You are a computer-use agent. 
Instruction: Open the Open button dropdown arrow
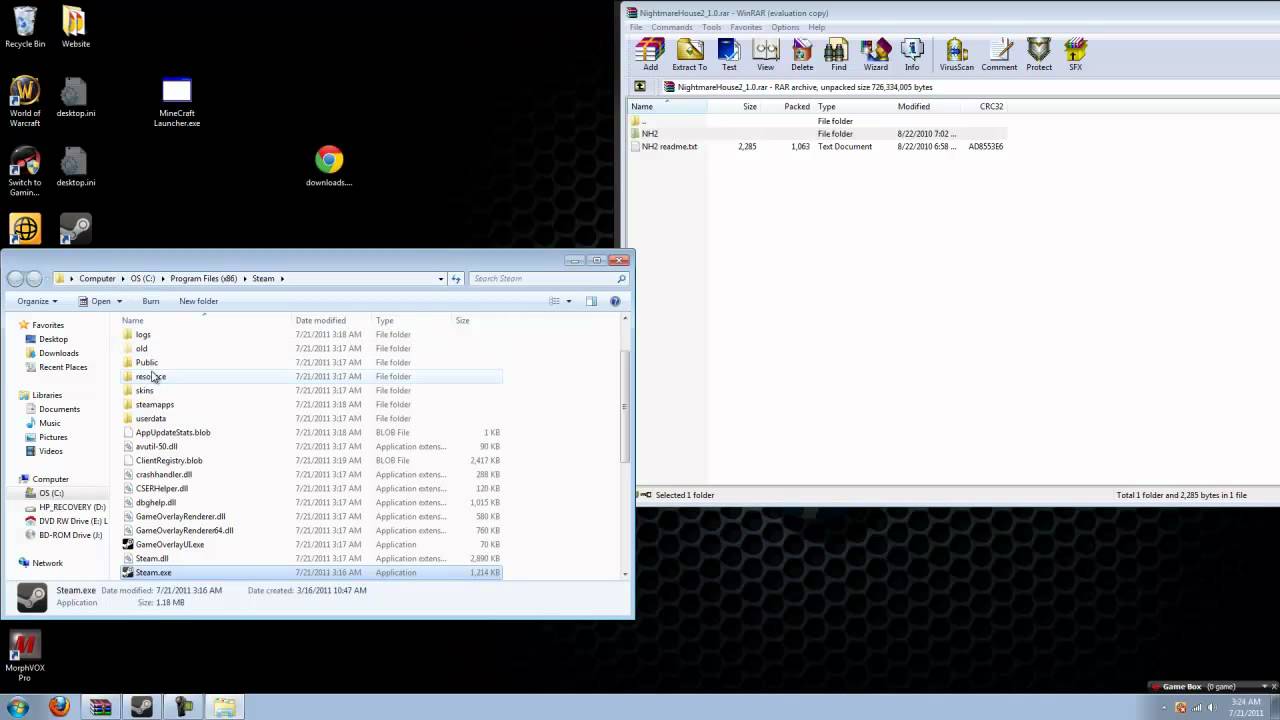point(119,301)
